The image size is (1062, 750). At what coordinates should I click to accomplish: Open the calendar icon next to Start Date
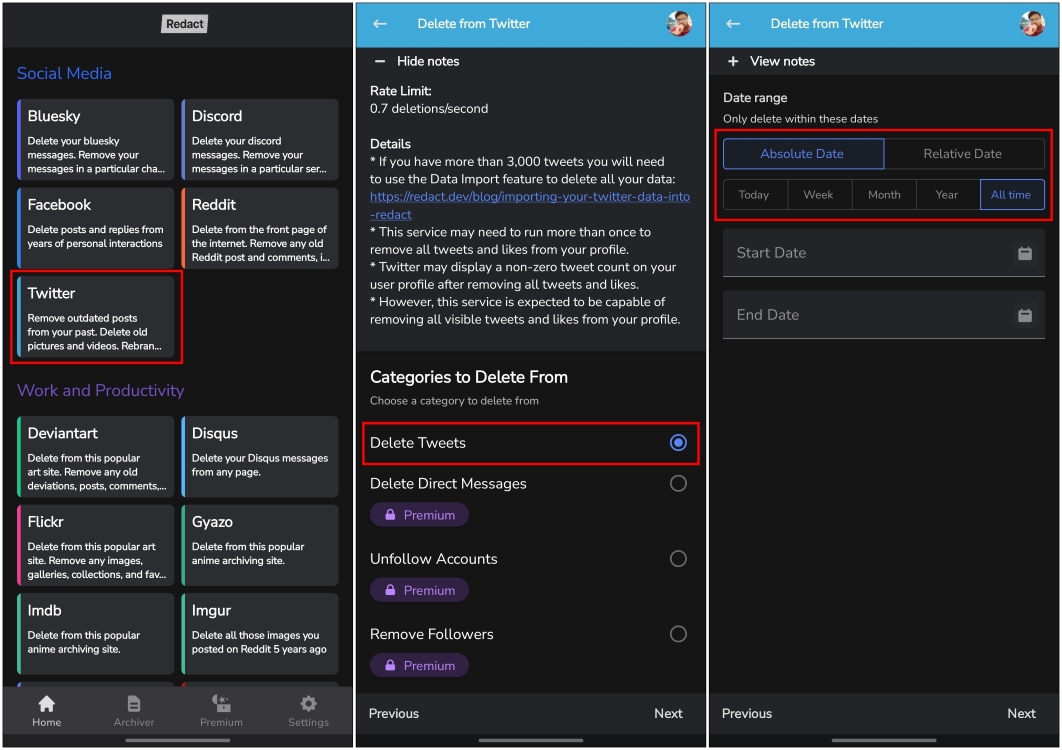1024,252
